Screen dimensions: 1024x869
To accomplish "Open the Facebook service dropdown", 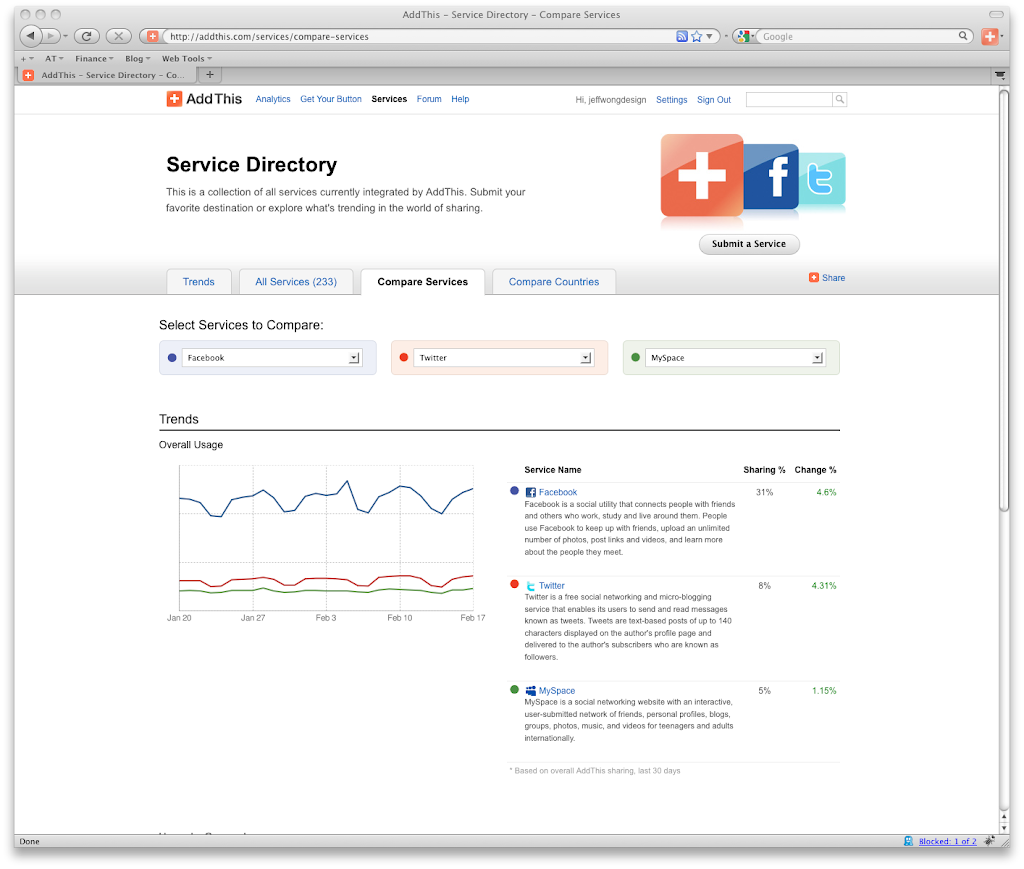I will coord(271,358).
